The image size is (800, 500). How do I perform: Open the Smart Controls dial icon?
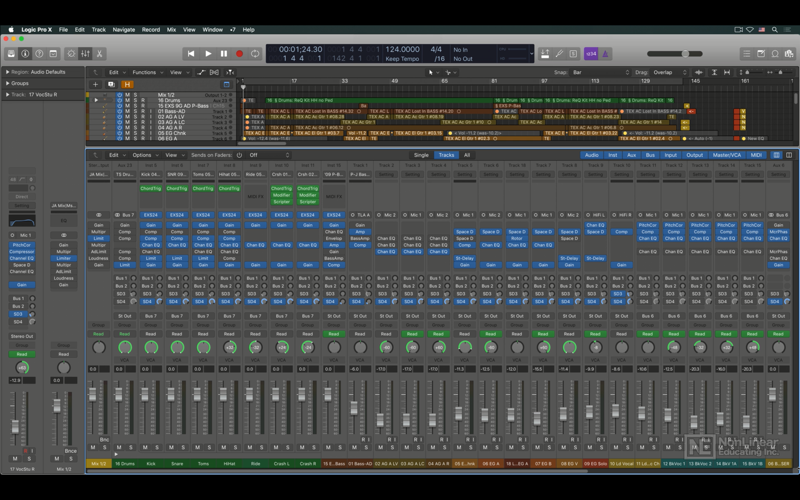coord(71,54)
